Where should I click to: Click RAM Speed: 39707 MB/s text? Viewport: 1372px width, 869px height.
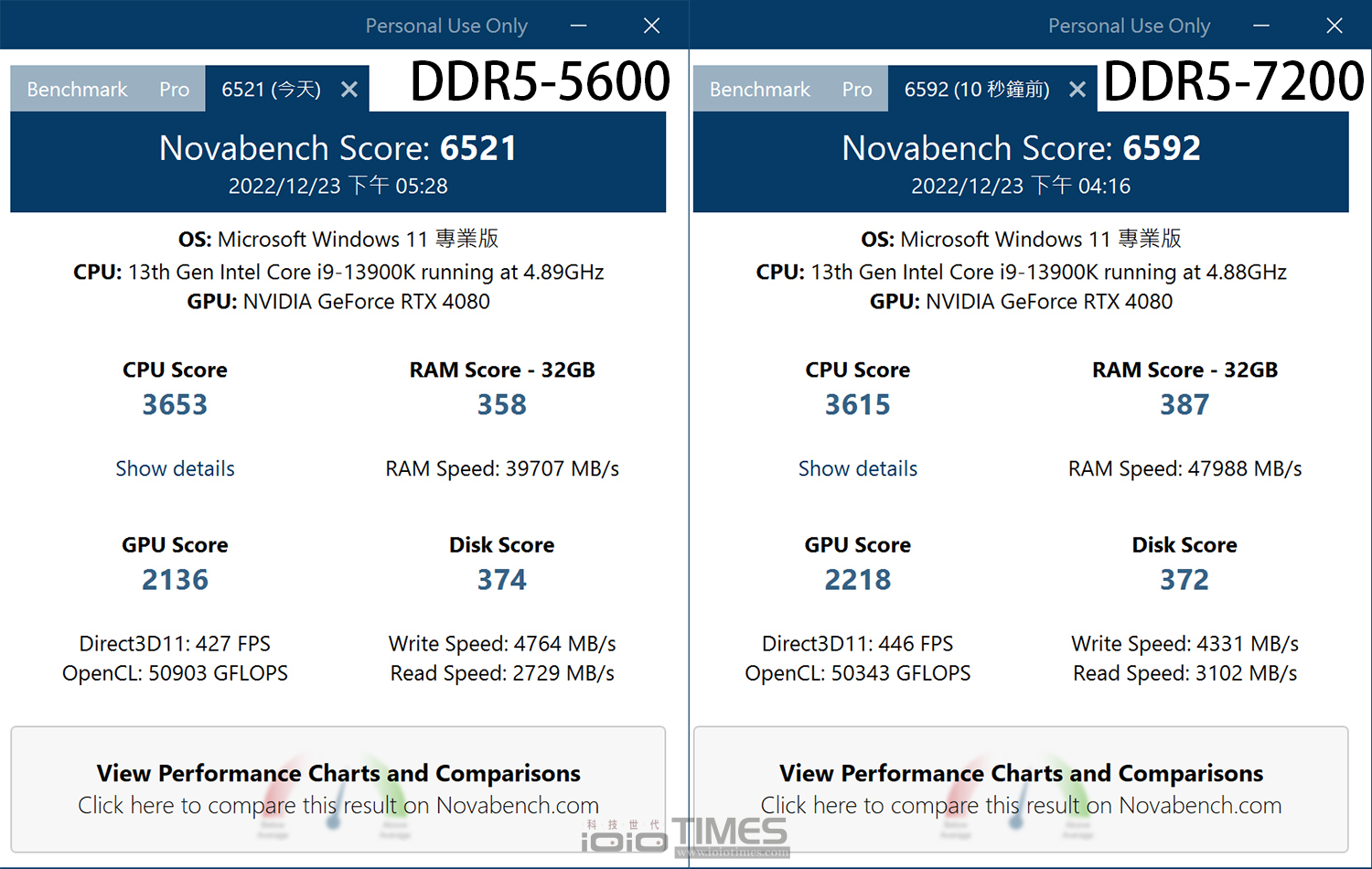pyautogui.click(x=502, y=468)
